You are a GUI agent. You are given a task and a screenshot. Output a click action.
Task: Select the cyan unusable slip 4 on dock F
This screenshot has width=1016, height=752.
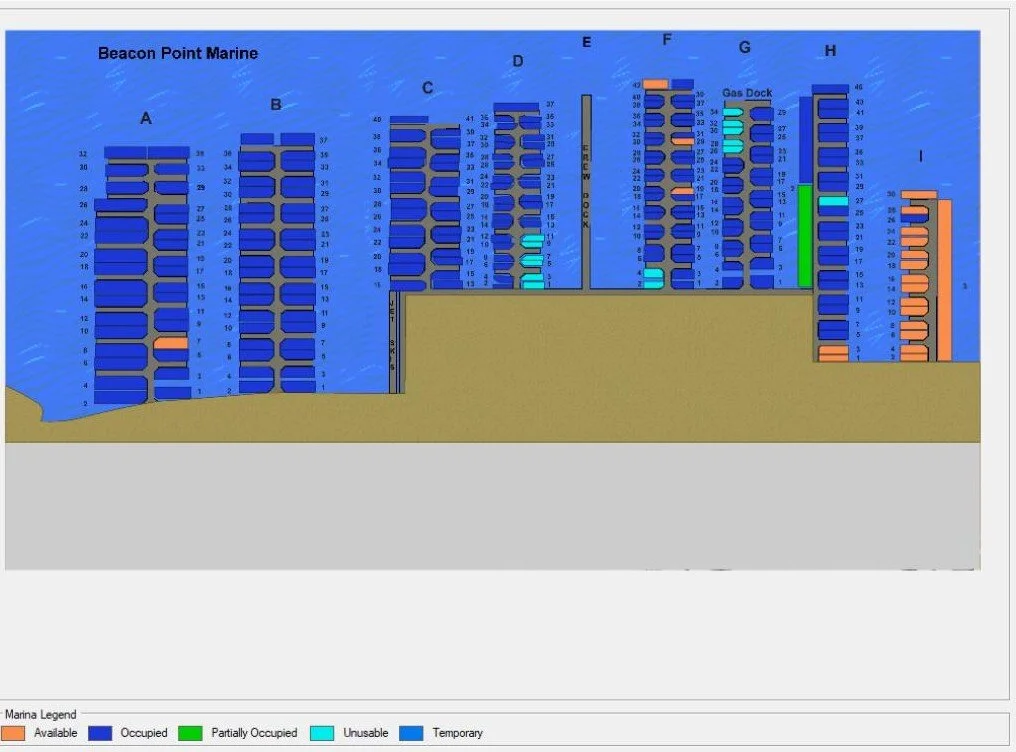pos(654,274)
